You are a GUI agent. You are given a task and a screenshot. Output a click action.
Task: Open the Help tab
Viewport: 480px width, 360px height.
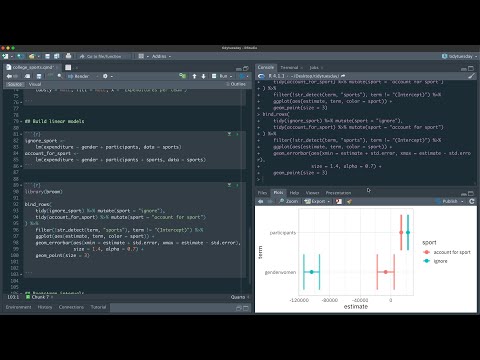294,193
